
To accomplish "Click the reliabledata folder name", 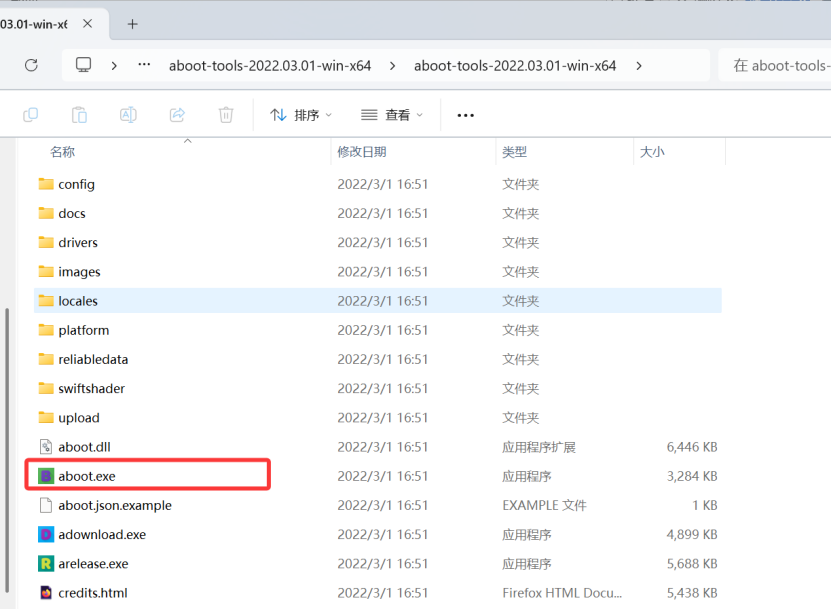I will click(93, 359).
